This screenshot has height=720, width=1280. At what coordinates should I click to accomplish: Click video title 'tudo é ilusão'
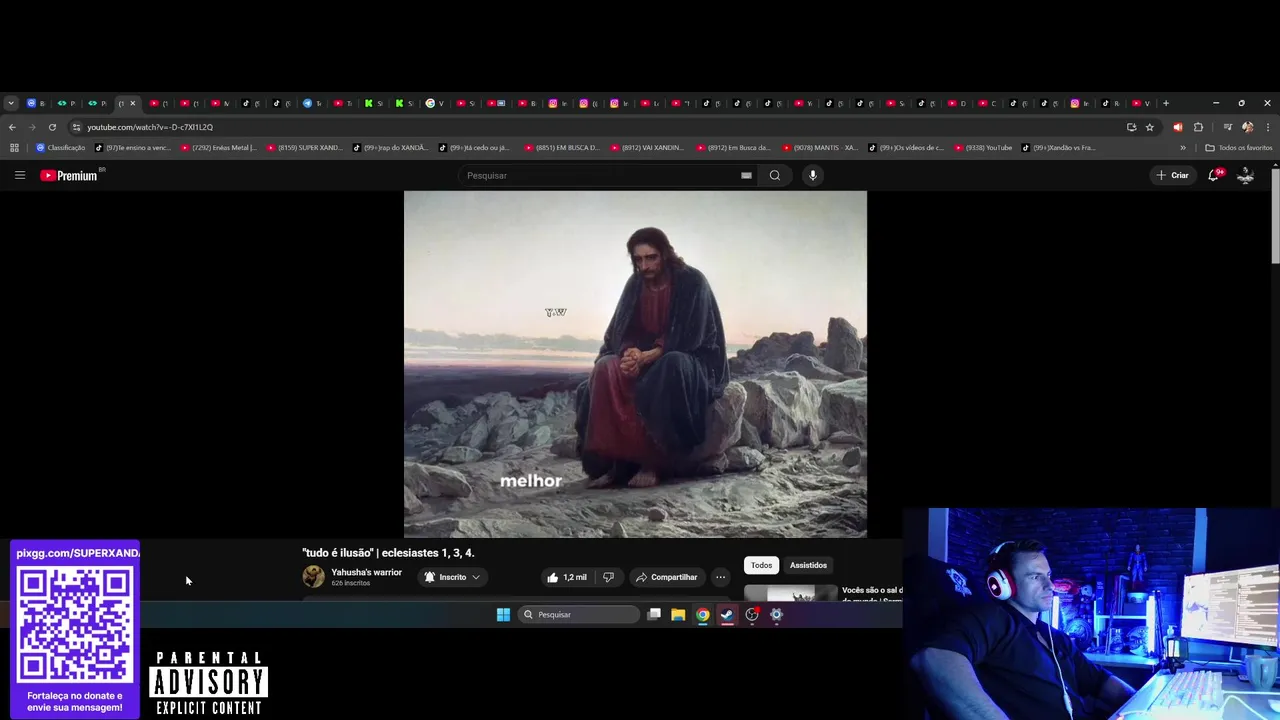[388, 553]
